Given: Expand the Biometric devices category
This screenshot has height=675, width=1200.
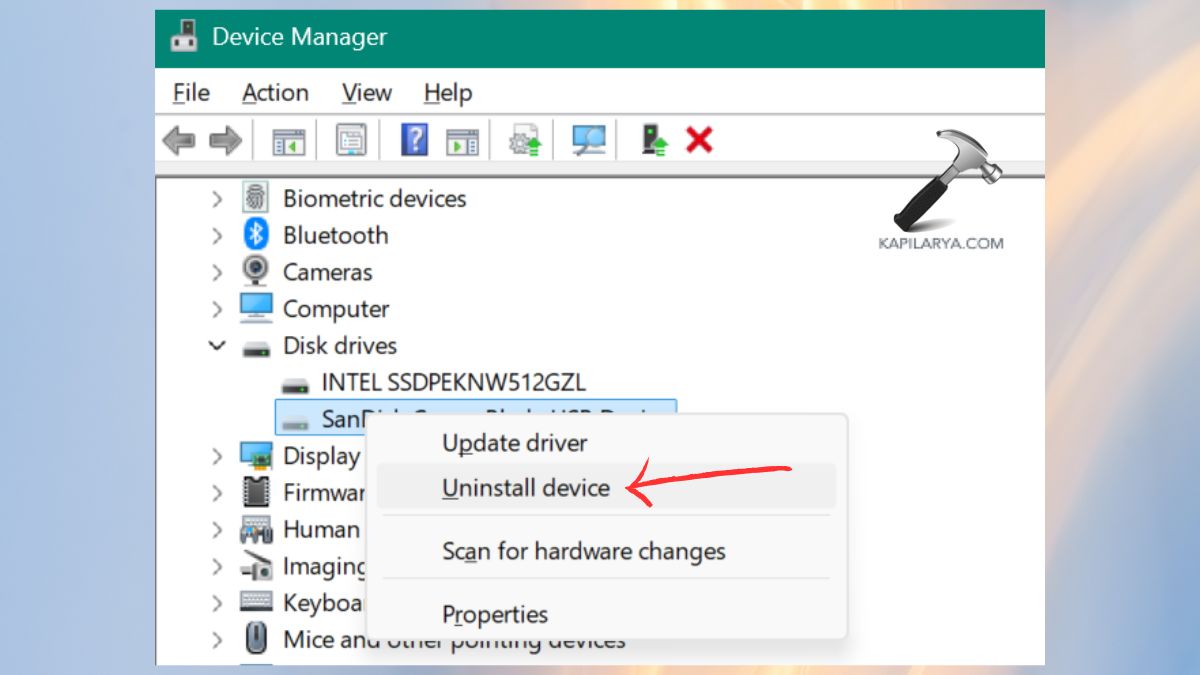Looking at the screenshot, I should point(218,198).
